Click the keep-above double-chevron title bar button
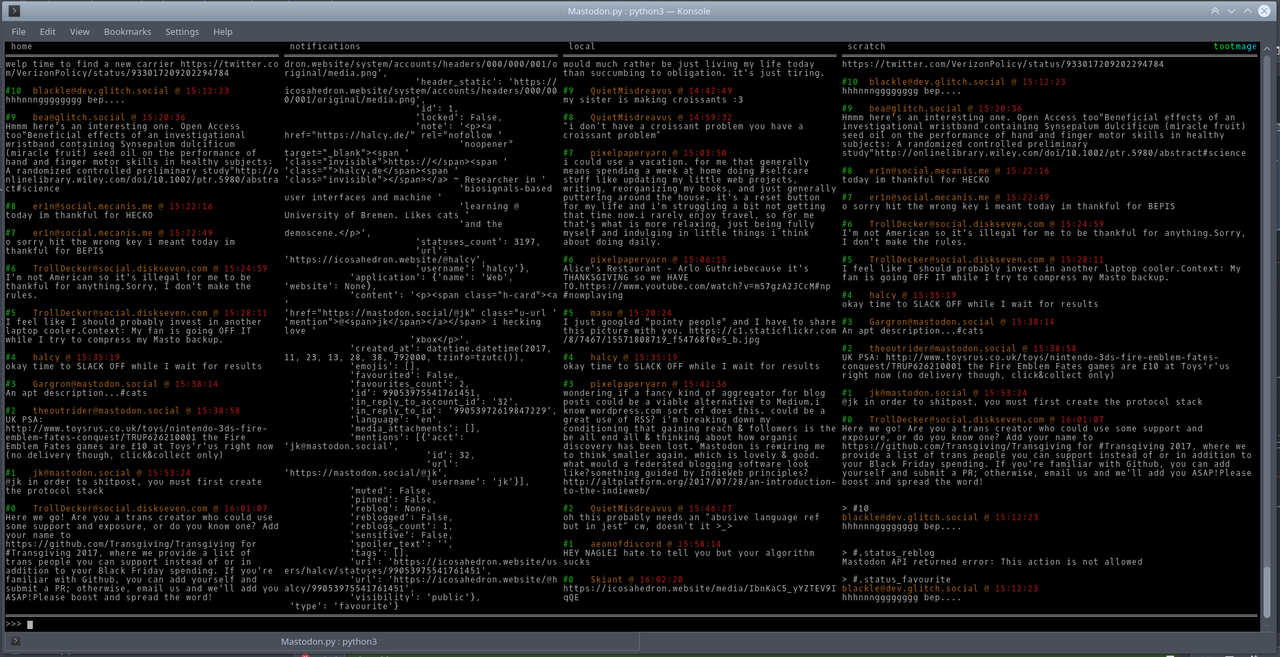Viewport: 1280px width, 657px height. click(x=1214, y=10)
